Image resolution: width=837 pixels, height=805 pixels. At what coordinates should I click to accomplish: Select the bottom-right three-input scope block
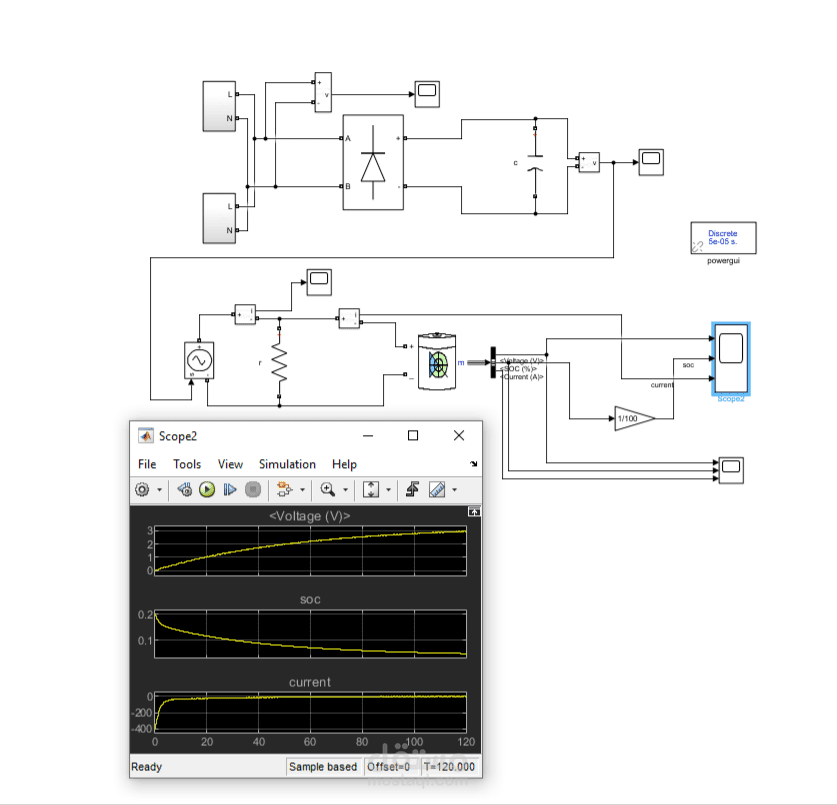(x=731, y=470)
